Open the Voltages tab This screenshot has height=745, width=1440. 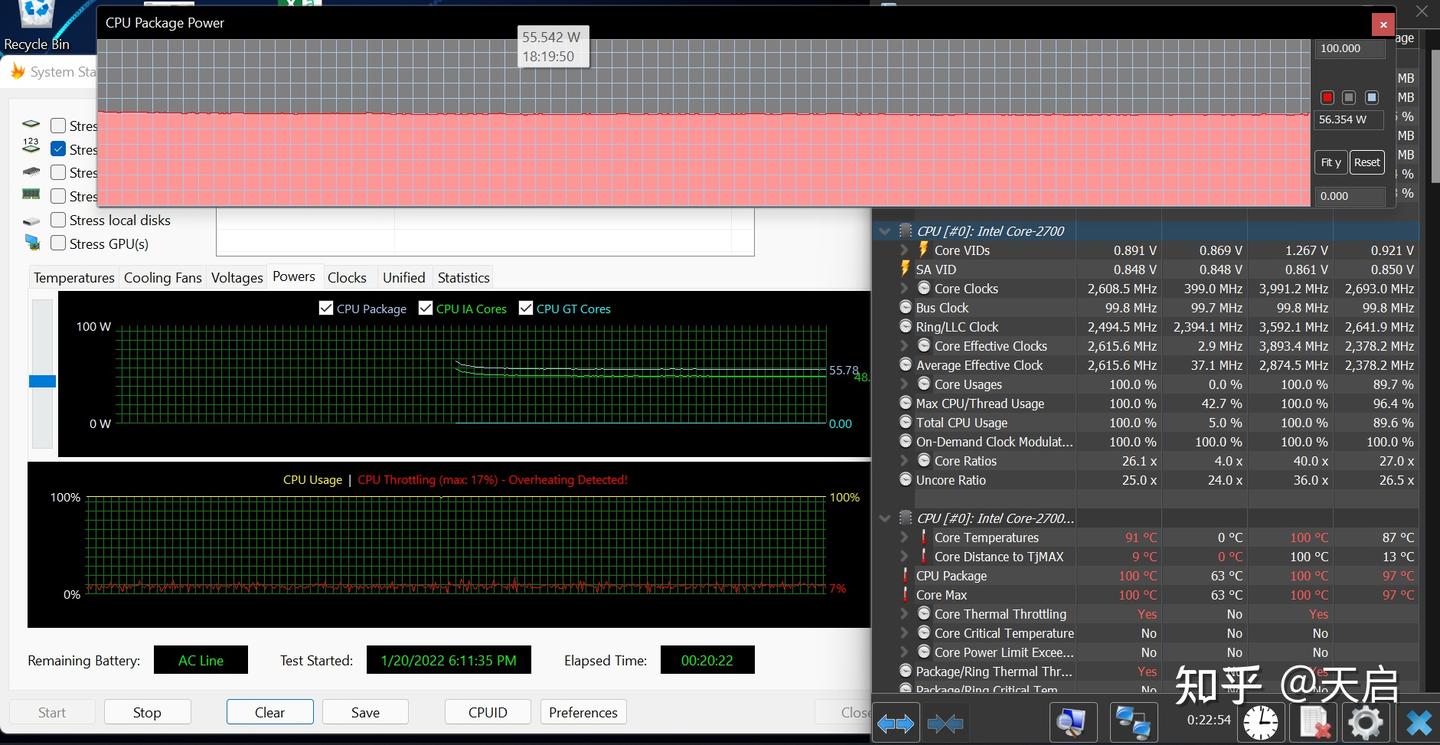[x=237, y=278]
